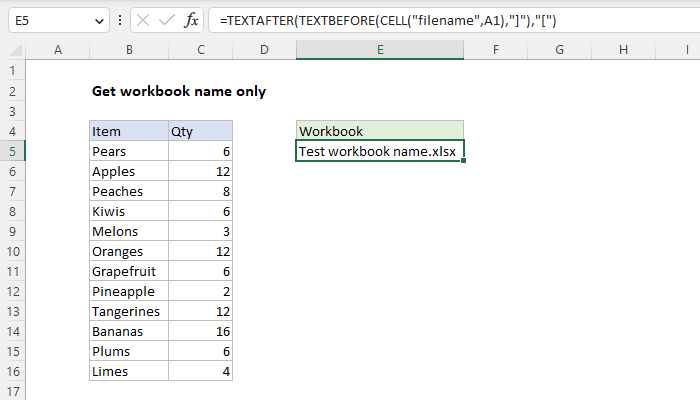This screenshot has width=700, height=400.
Task: Click the fill handle of cell E5
Action: click(x=463, y=160)
